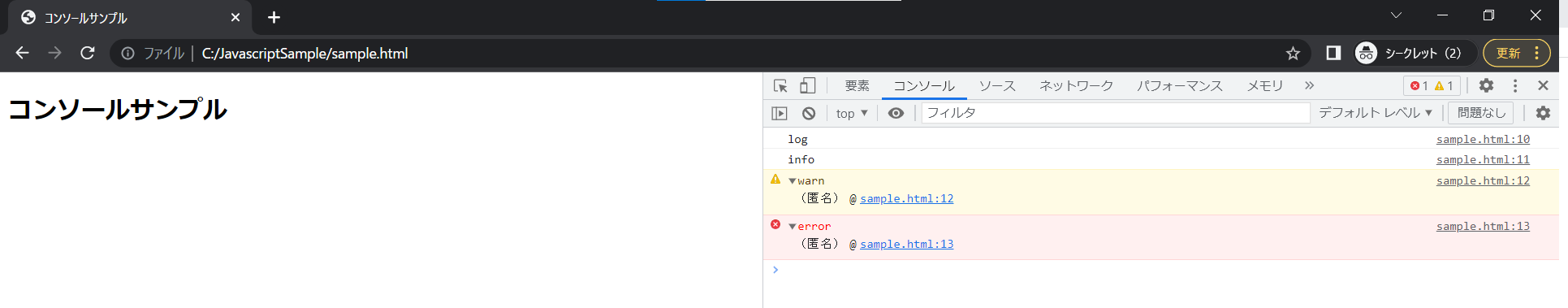Open DevTools settings gear in tab bar
This screenshot has width=1568, height=308.
pyautogui.click(x=1486, y=85)
